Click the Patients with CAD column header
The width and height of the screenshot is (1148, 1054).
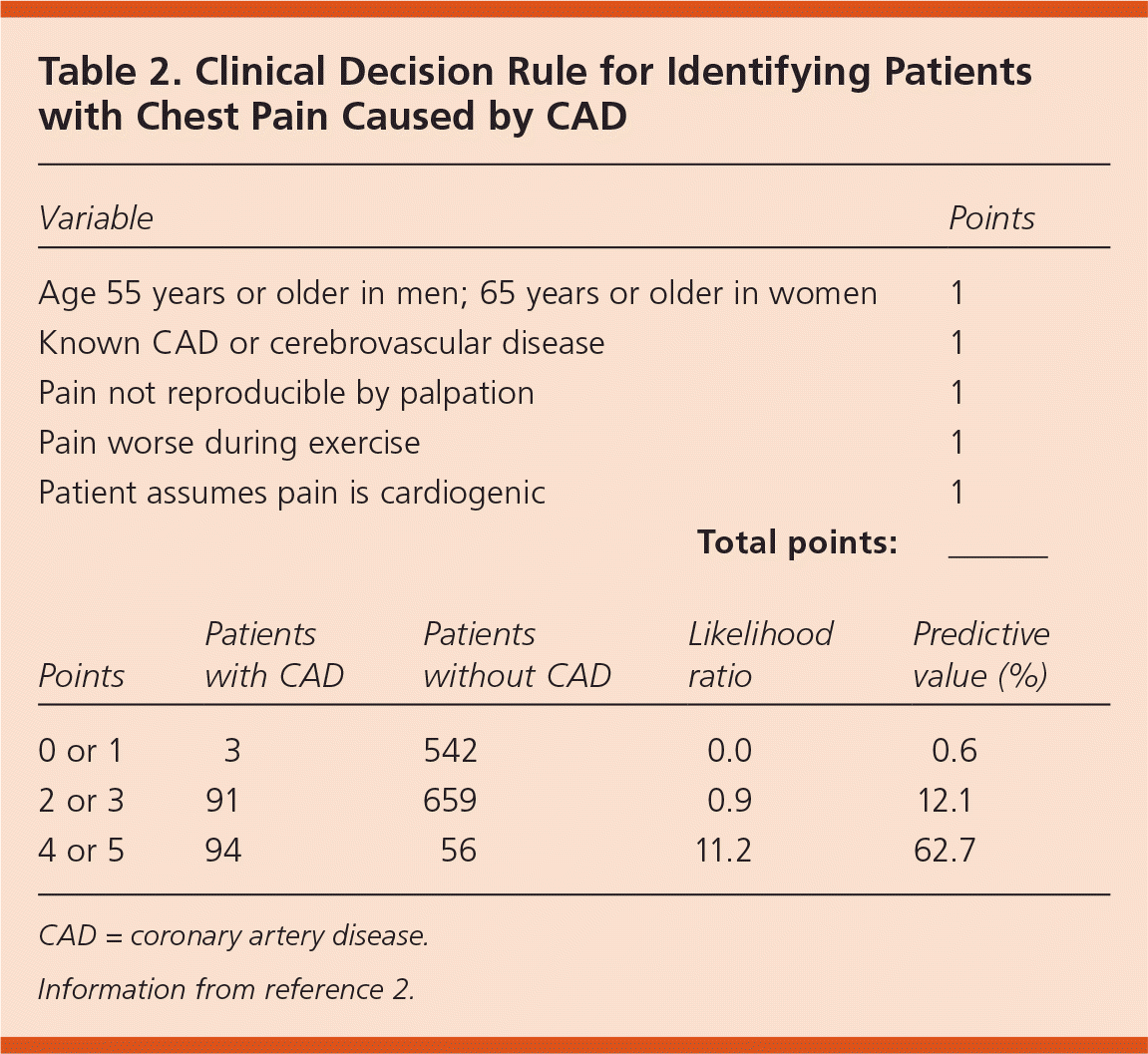pyautogui.click(x=273, y=654)
